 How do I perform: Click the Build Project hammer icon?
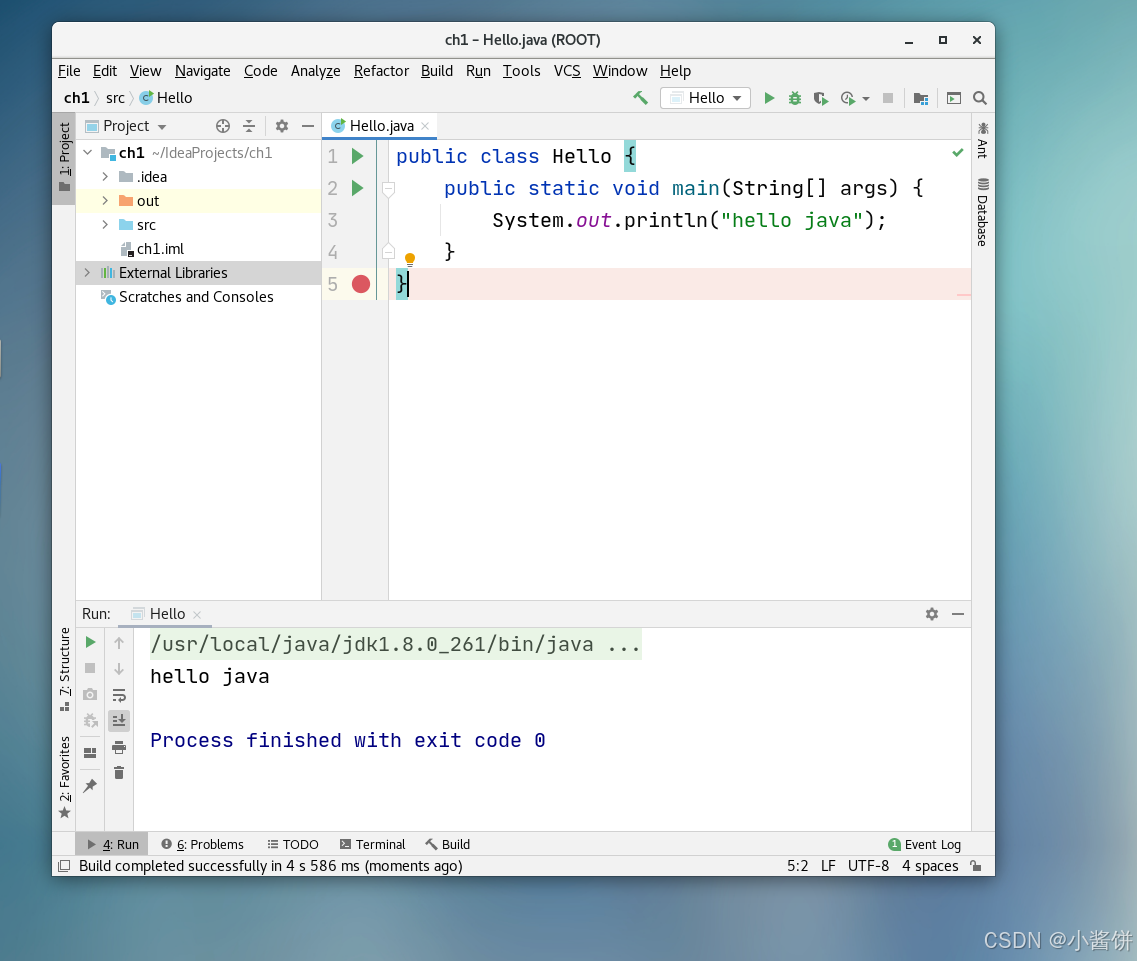640,98
